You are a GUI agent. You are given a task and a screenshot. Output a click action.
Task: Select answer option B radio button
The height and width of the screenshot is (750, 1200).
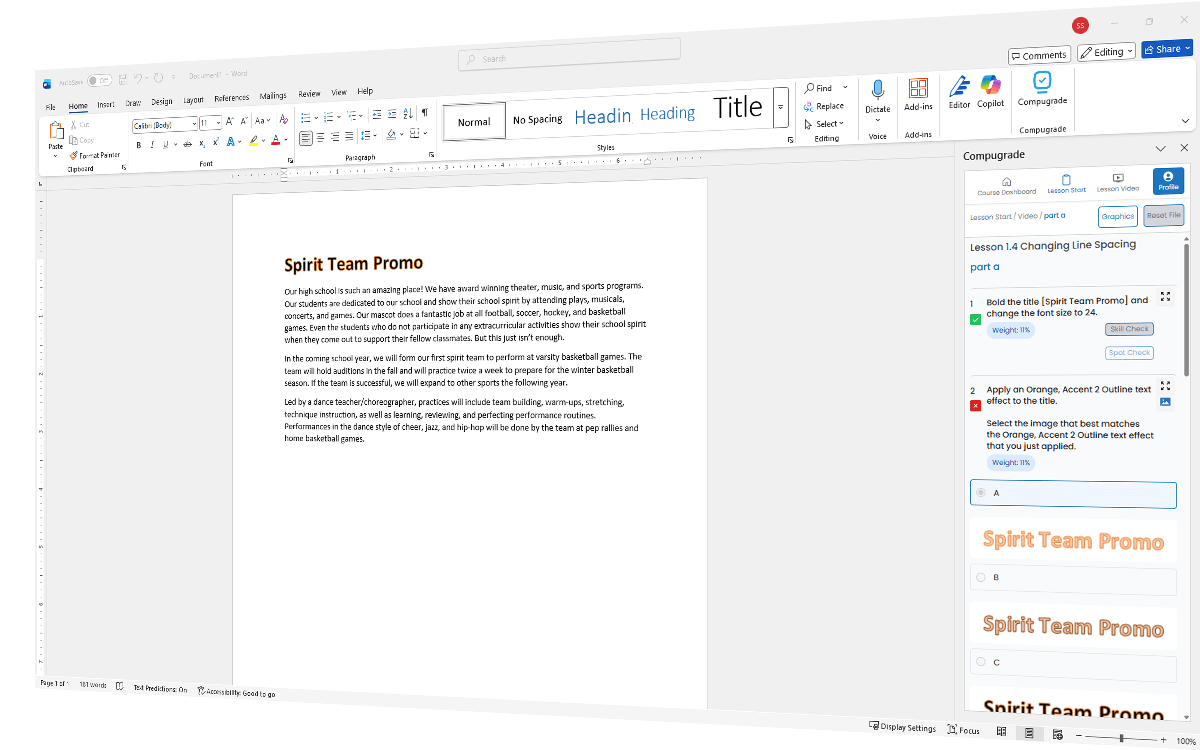coord(980,577)
